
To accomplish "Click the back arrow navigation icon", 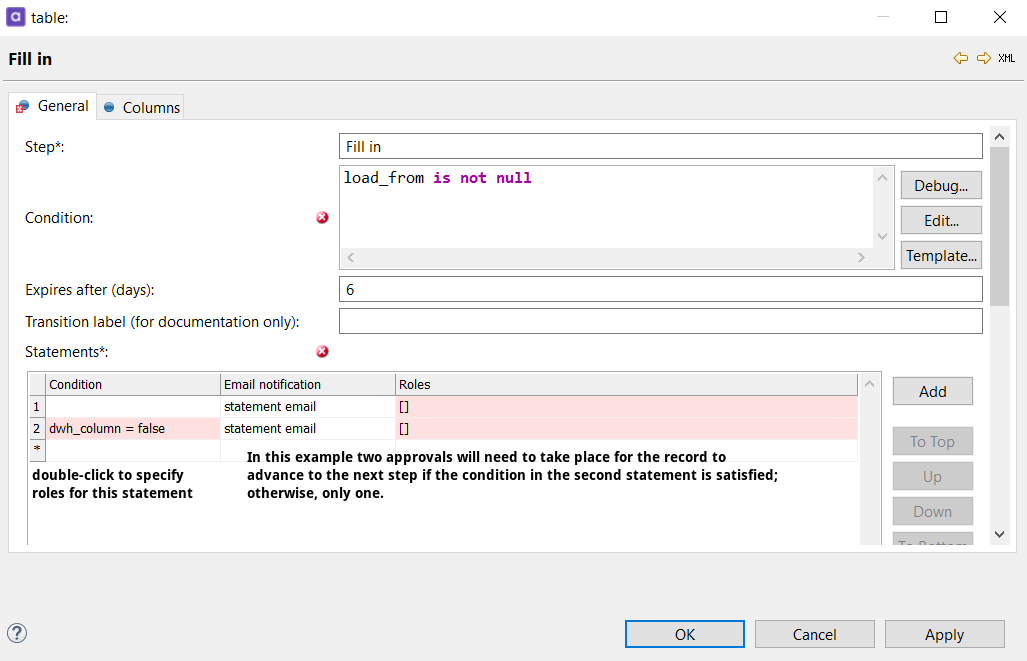I will [961, 59].
